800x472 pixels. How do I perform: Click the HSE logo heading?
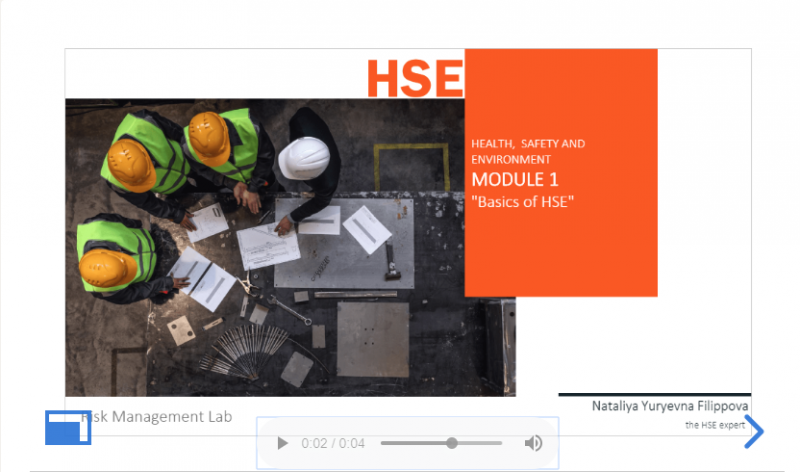click(415, 78)
